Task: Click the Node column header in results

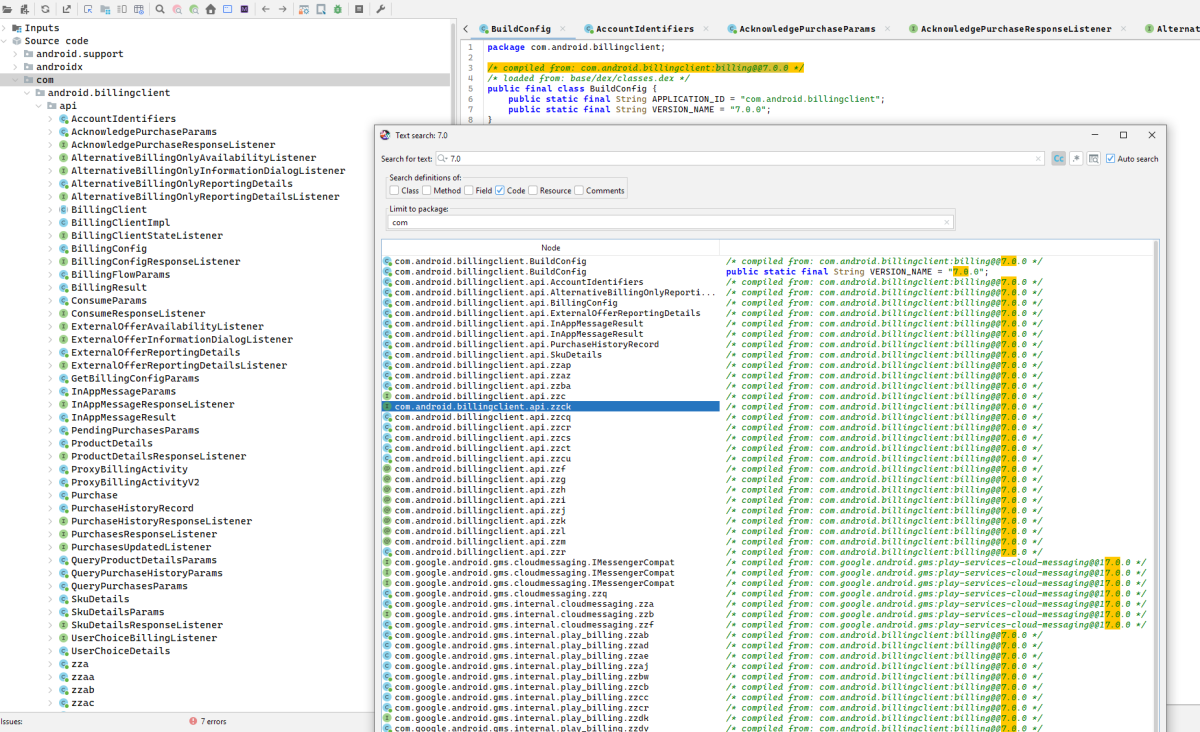Action: pyautogui.click(x=551, y=247)
